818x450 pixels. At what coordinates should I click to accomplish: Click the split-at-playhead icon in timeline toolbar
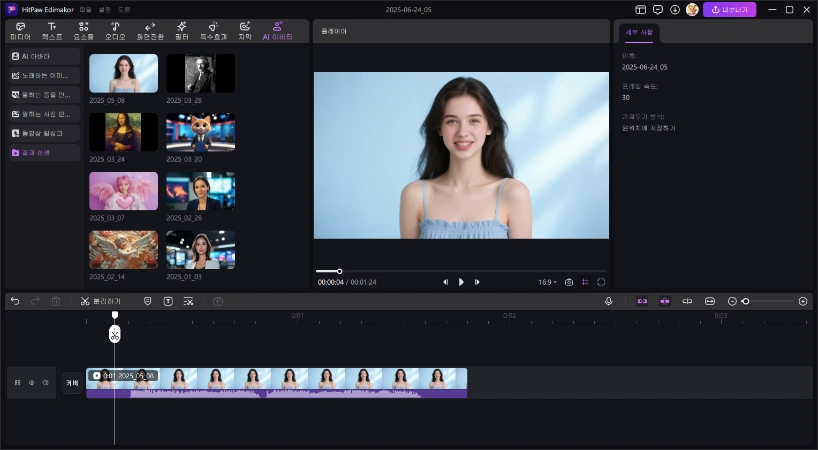coord(687,301)
